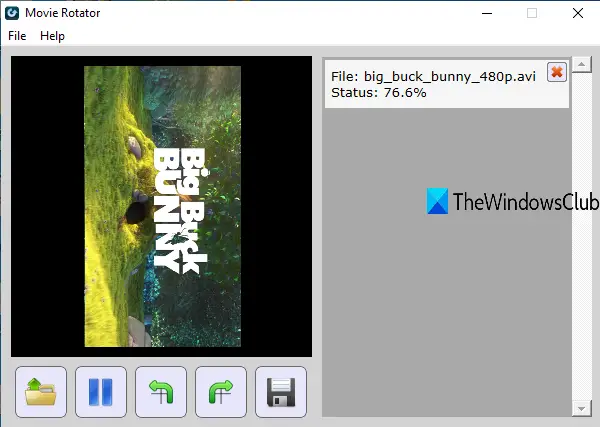Open a video file with the folder icon
The height and width of the screenshot is (427, 600).
(41, 392)
